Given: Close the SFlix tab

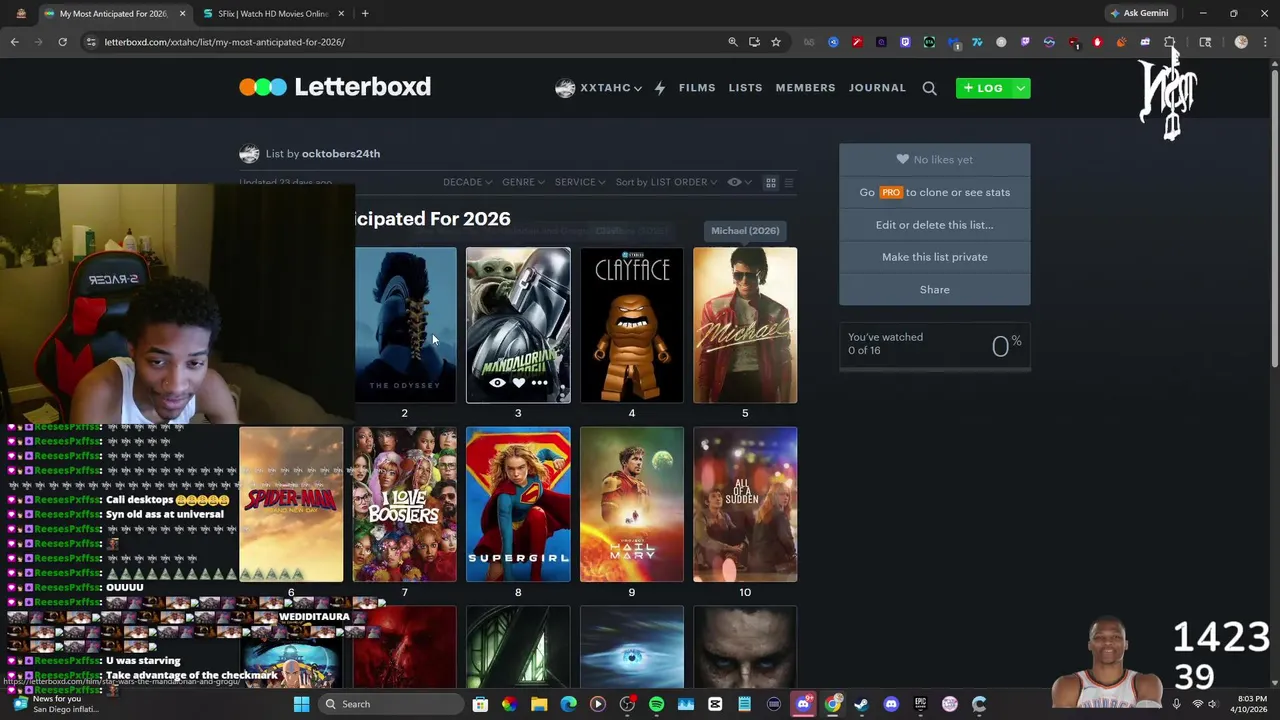Looking at the screenshot, I should coord(341,14).
